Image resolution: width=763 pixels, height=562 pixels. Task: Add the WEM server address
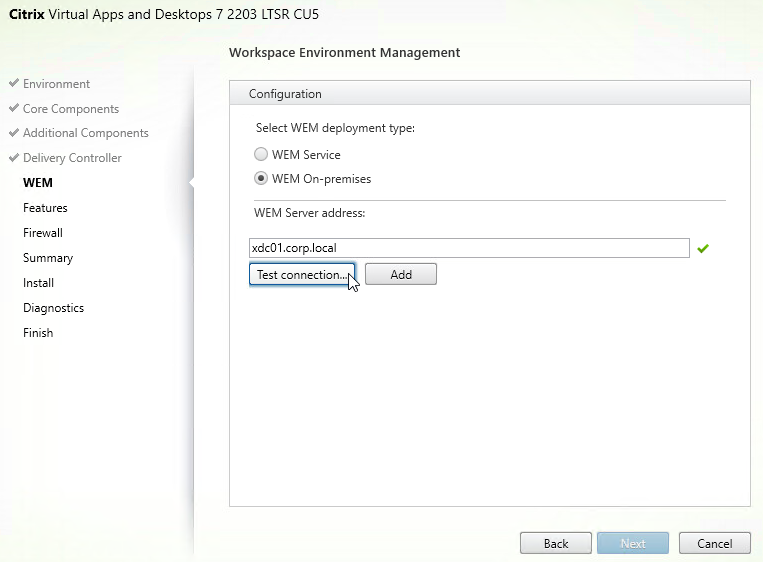(x=401, y=274)
